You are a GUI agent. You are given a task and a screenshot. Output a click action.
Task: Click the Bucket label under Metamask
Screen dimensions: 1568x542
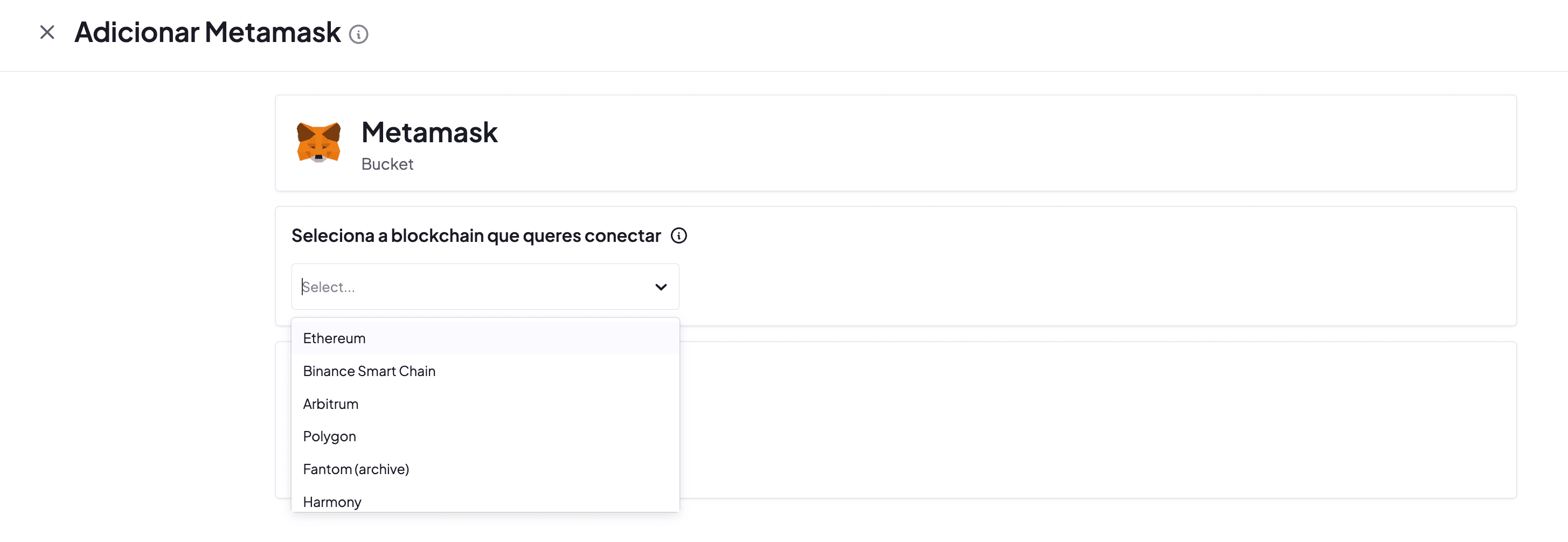coord(387,164)
